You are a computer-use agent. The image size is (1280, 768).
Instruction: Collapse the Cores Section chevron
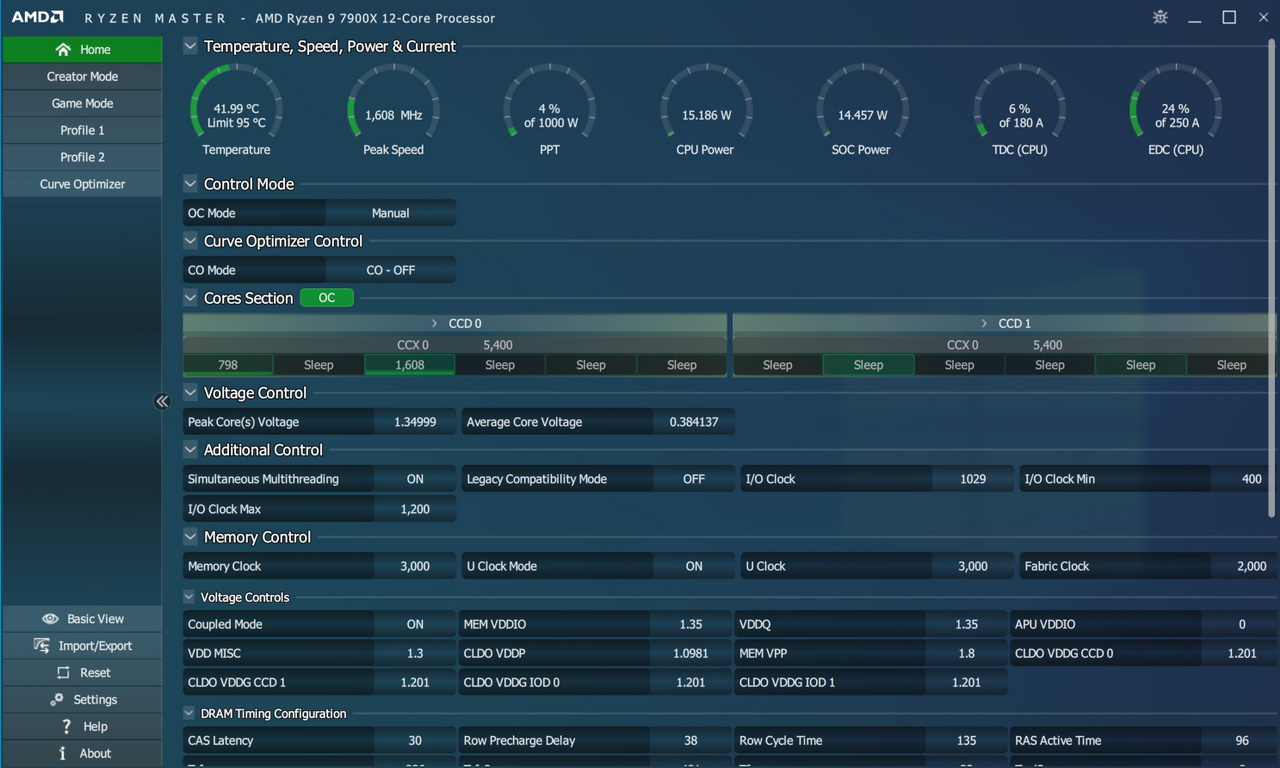pos(191,298)
